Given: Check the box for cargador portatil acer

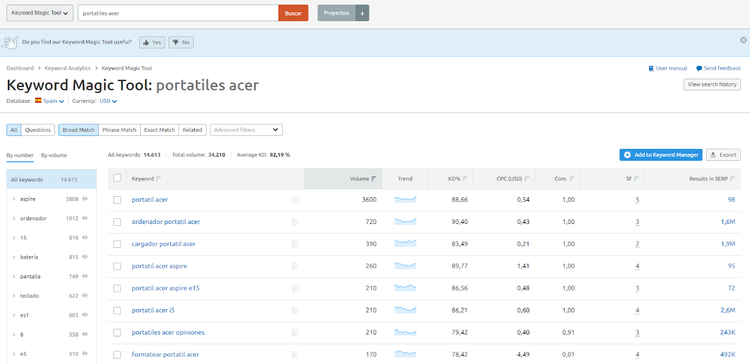Looking at the screenshot, I should tap(117, 244).
